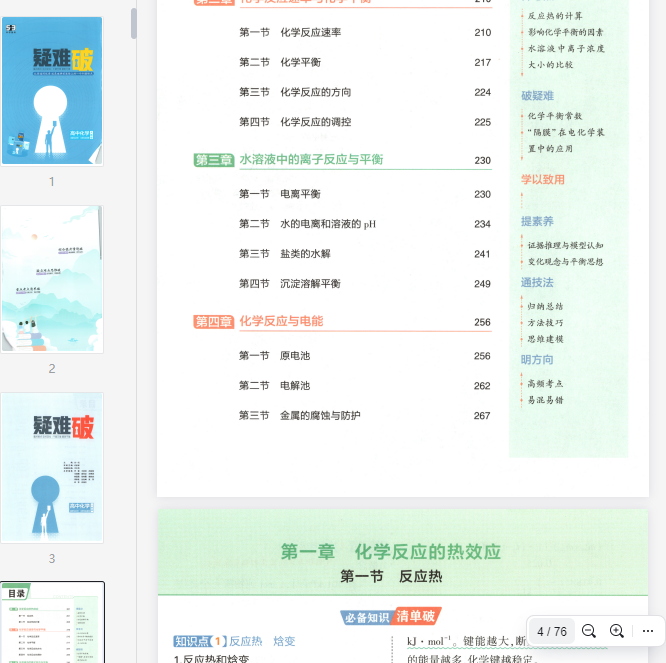666x663 pixels.
Task: Select the page 2 thumbnail
Action: 52,279
